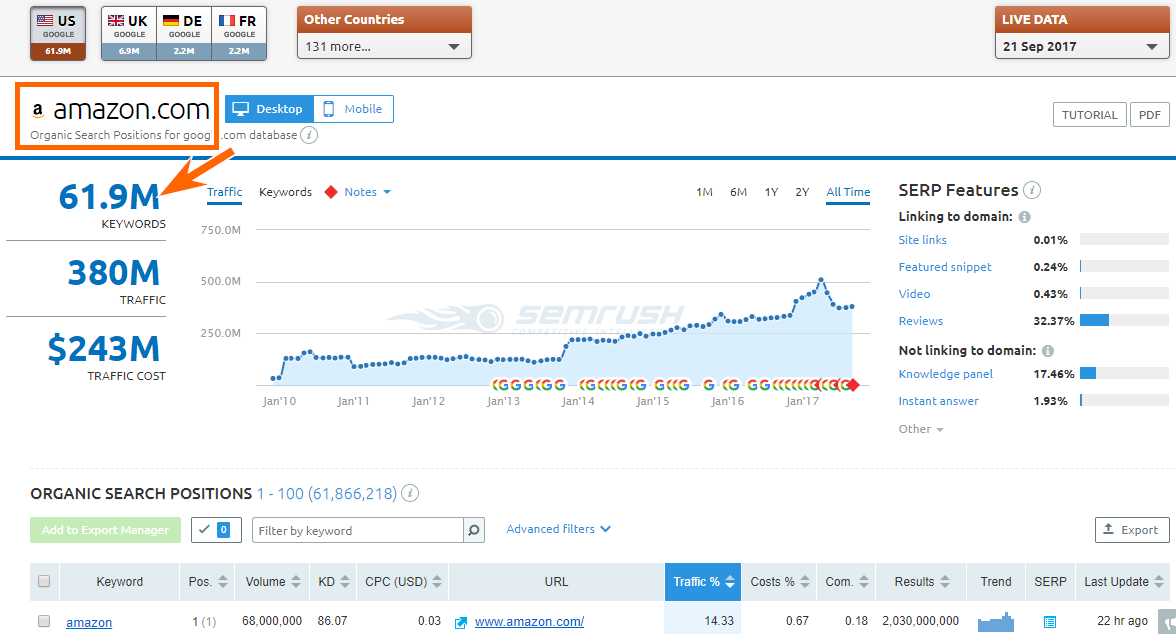Set chart range to 1M
1176x634 pixels.
click(x=704, y=192)
